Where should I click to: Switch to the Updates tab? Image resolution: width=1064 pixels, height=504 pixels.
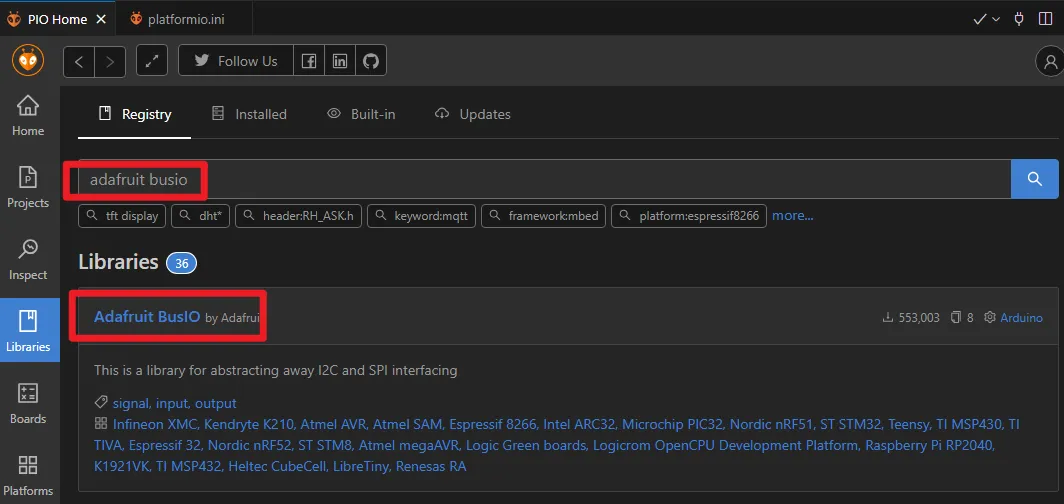point(473,114)
